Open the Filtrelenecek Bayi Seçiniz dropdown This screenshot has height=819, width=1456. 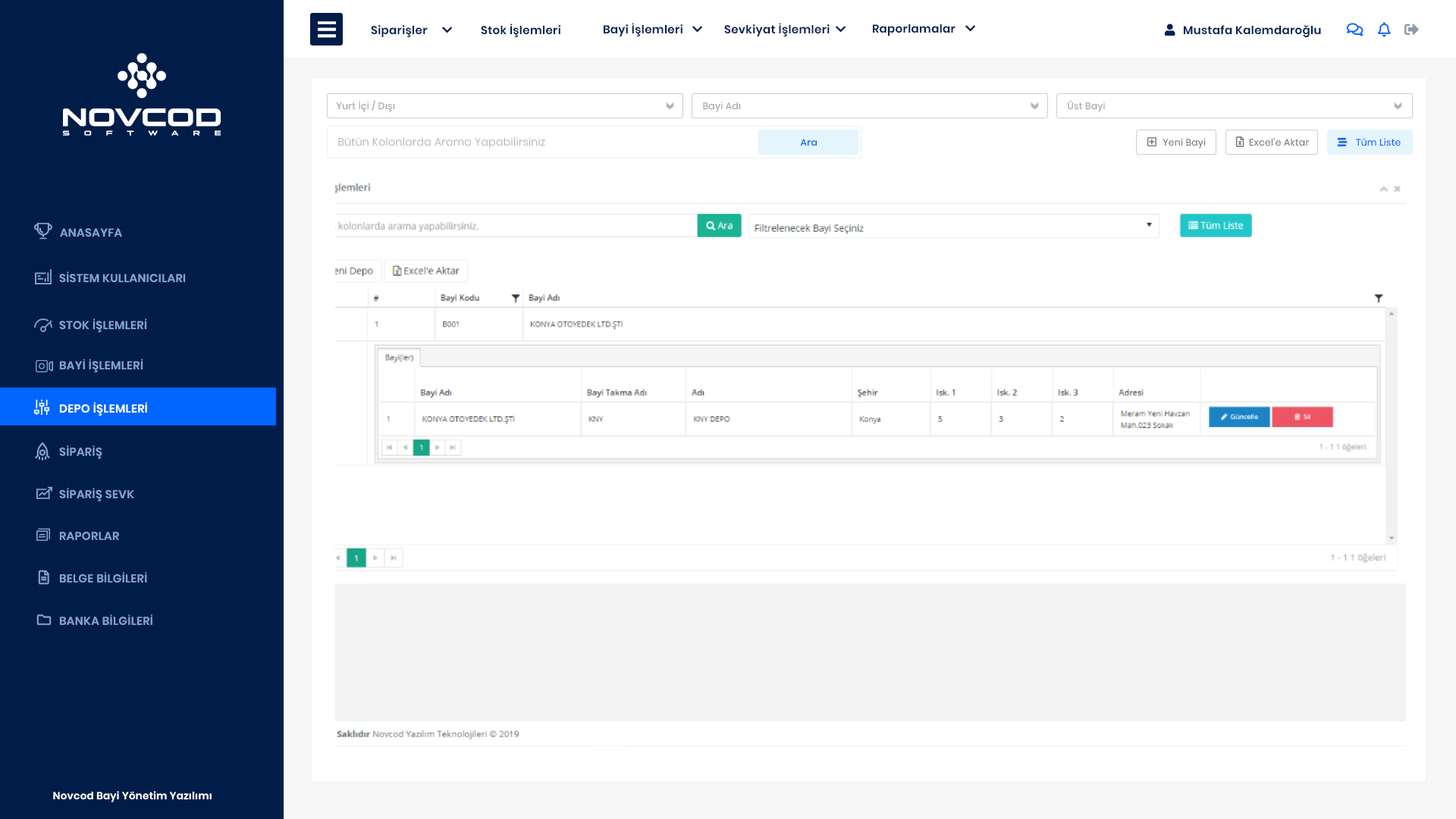tap(953, 227)
